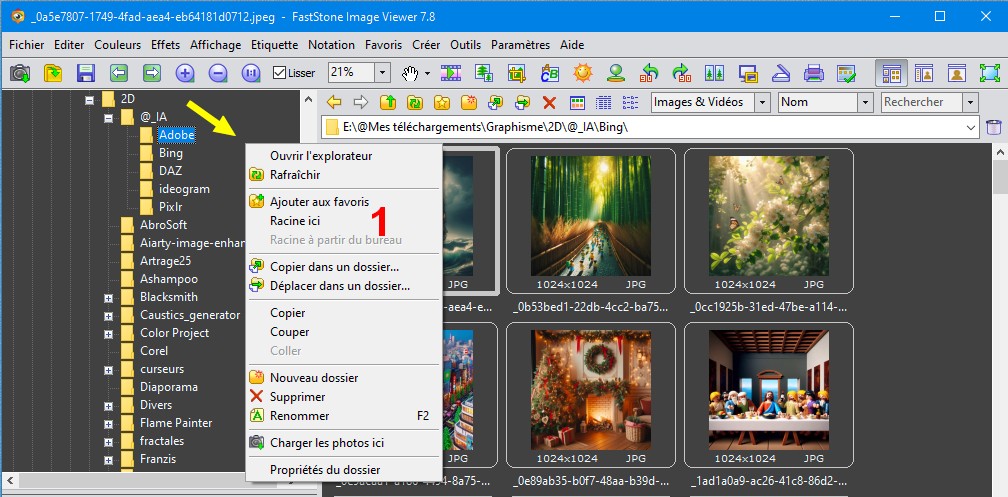Viewport: 1008px width, 497px height.
Task: Open the Outils menu
Action: 465,45
